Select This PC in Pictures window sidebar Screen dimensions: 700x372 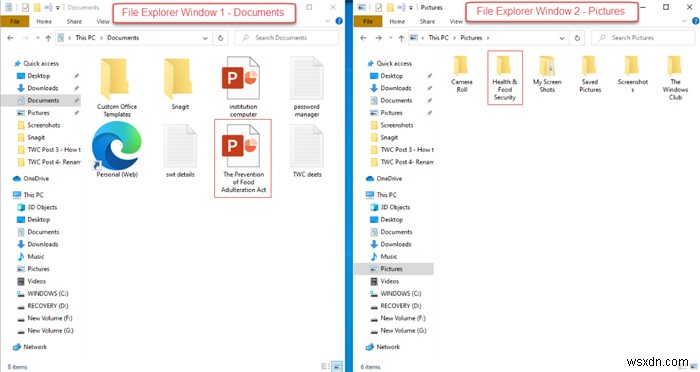click(x=381, y=195)
